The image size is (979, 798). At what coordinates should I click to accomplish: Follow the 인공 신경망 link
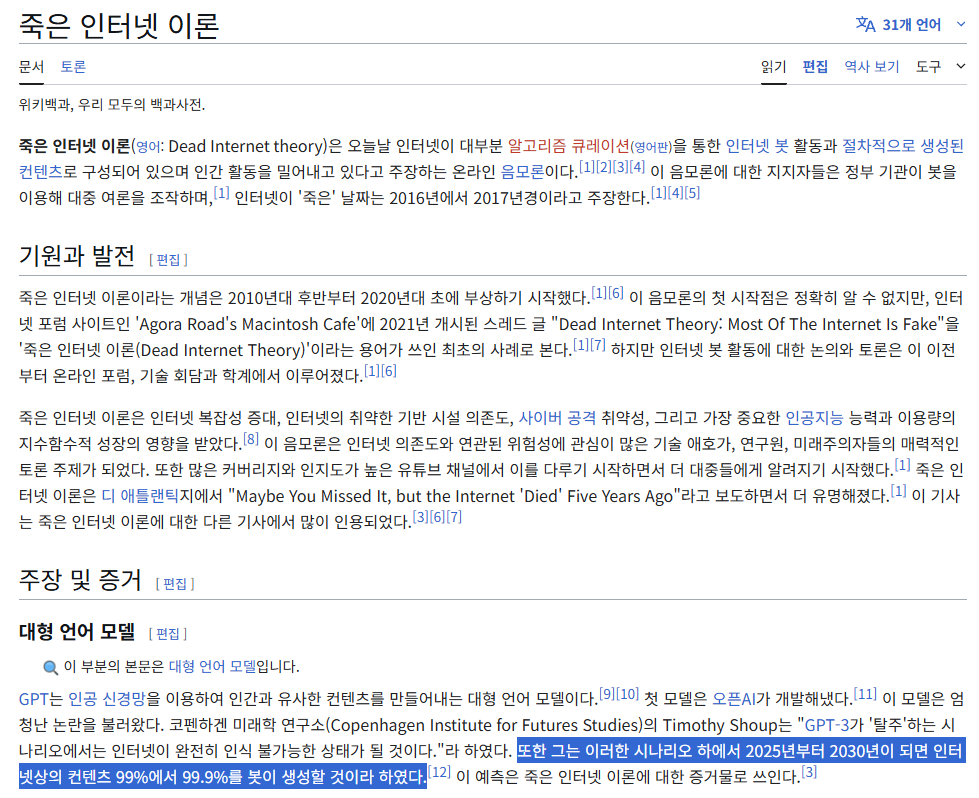106,699
